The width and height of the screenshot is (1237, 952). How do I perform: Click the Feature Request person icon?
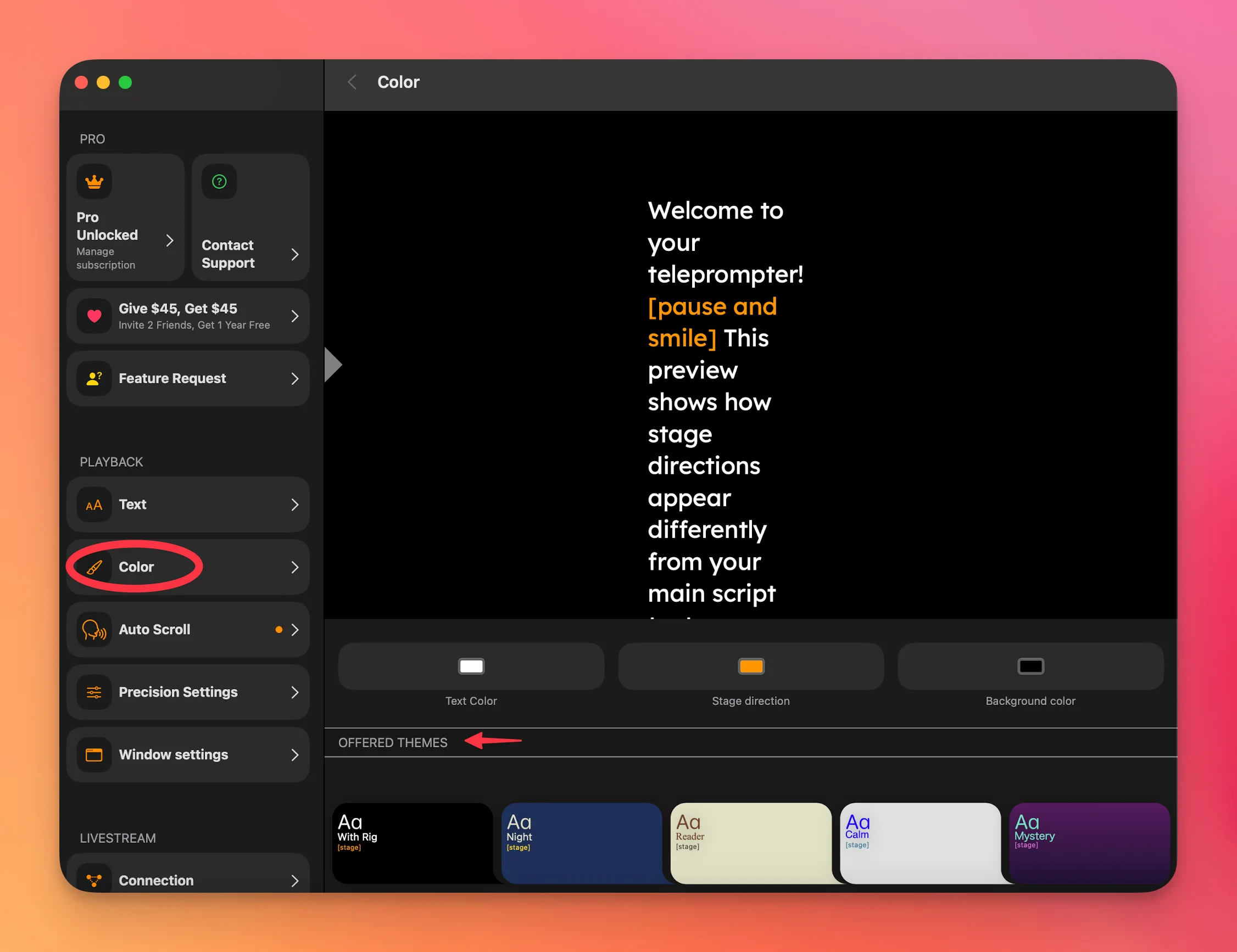[94, 378]
